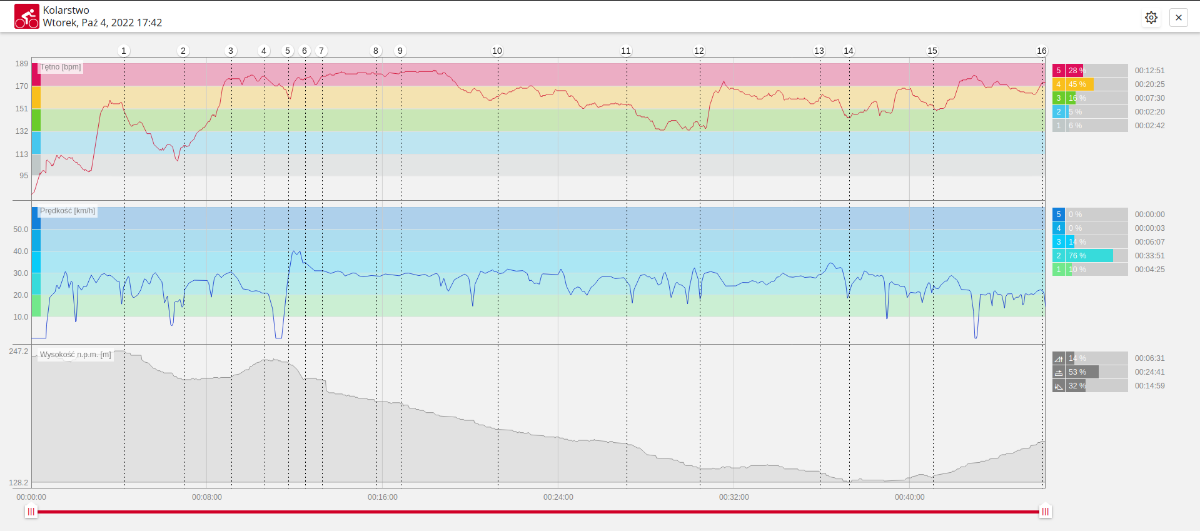This screenshot has width=1200, height=531.
Task: Click the Prędkość [km/h] chart label
Action: coord(67,211)
